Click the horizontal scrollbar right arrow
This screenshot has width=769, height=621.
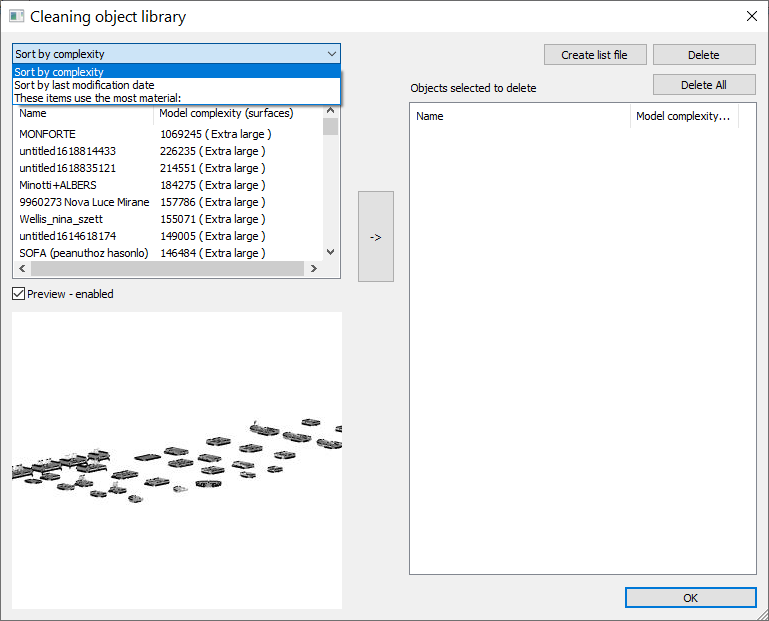tap(313, 269)
